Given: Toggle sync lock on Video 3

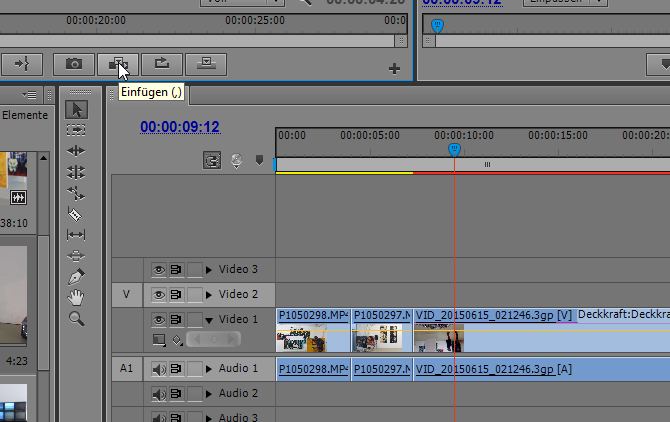Looking at the screenshot, I should (x=176, y=270).
